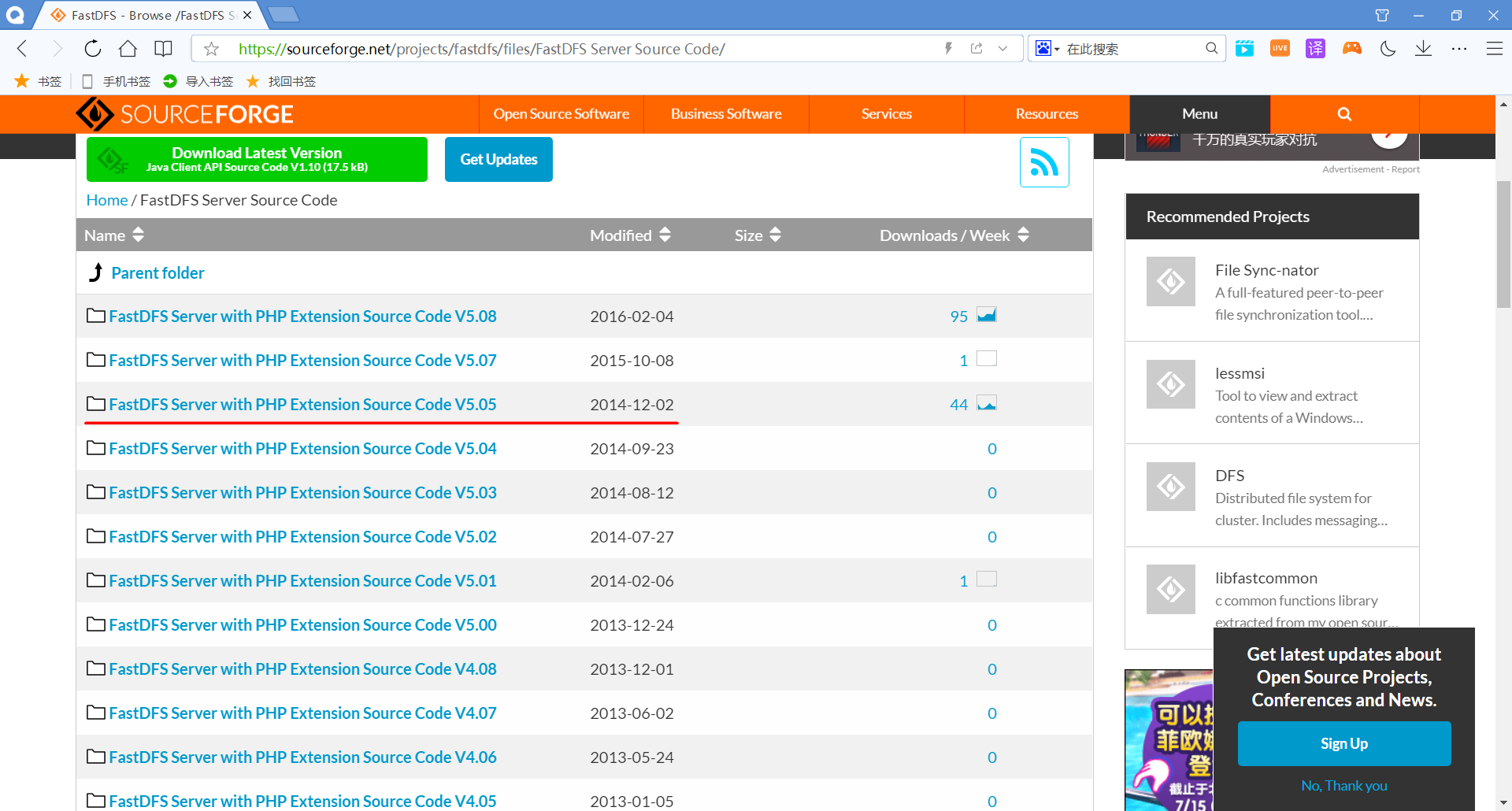Expand the address bar history dropdown chevron
The width and height of the screenshot is (1512, 811).
[x=1003, y=48]
